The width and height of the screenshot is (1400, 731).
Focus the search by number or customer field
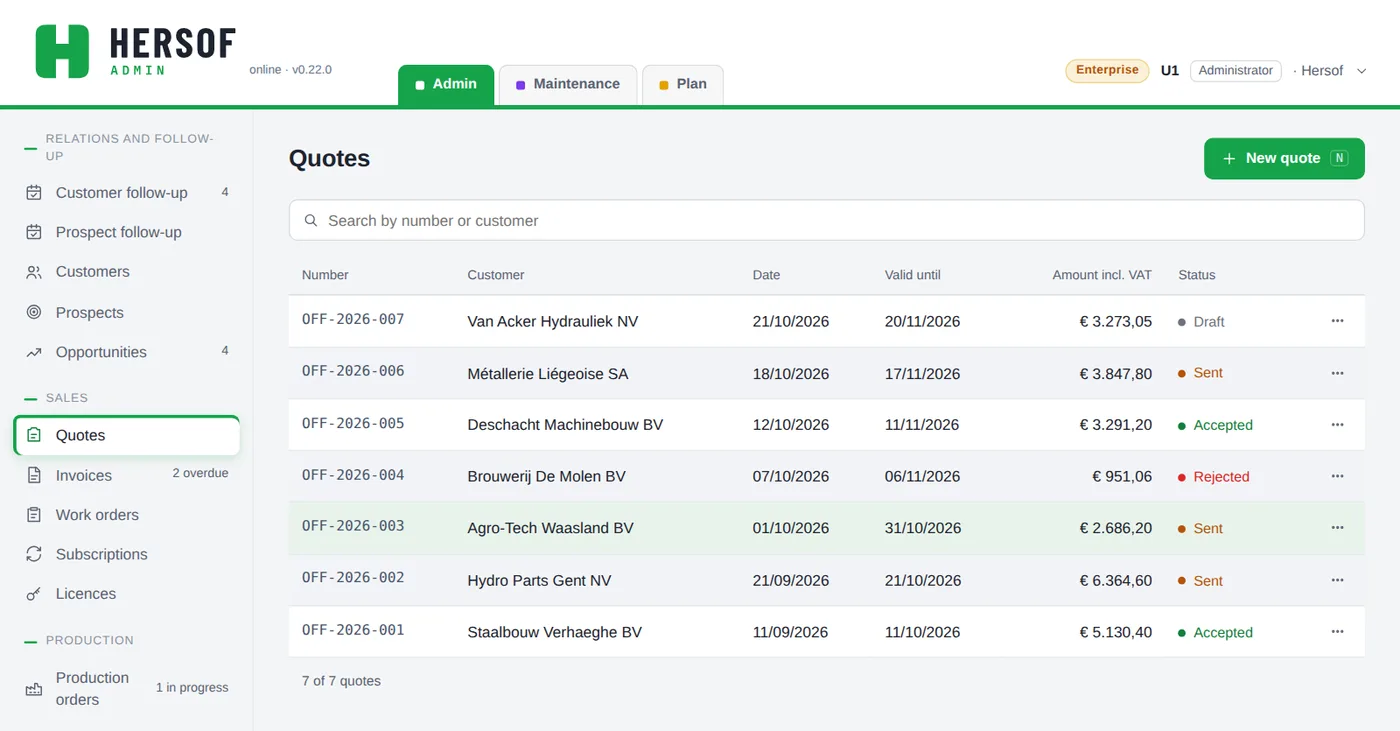click(827, 220)
